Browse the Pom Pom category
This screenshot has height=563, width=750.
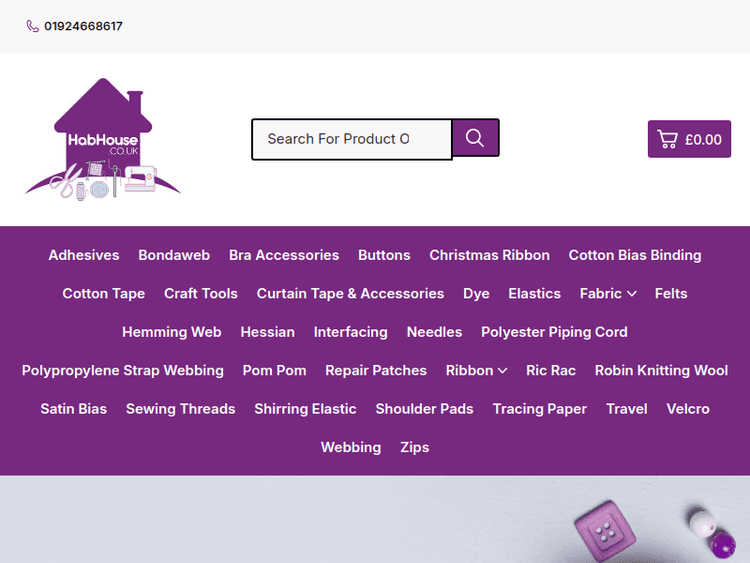(275, 370)
